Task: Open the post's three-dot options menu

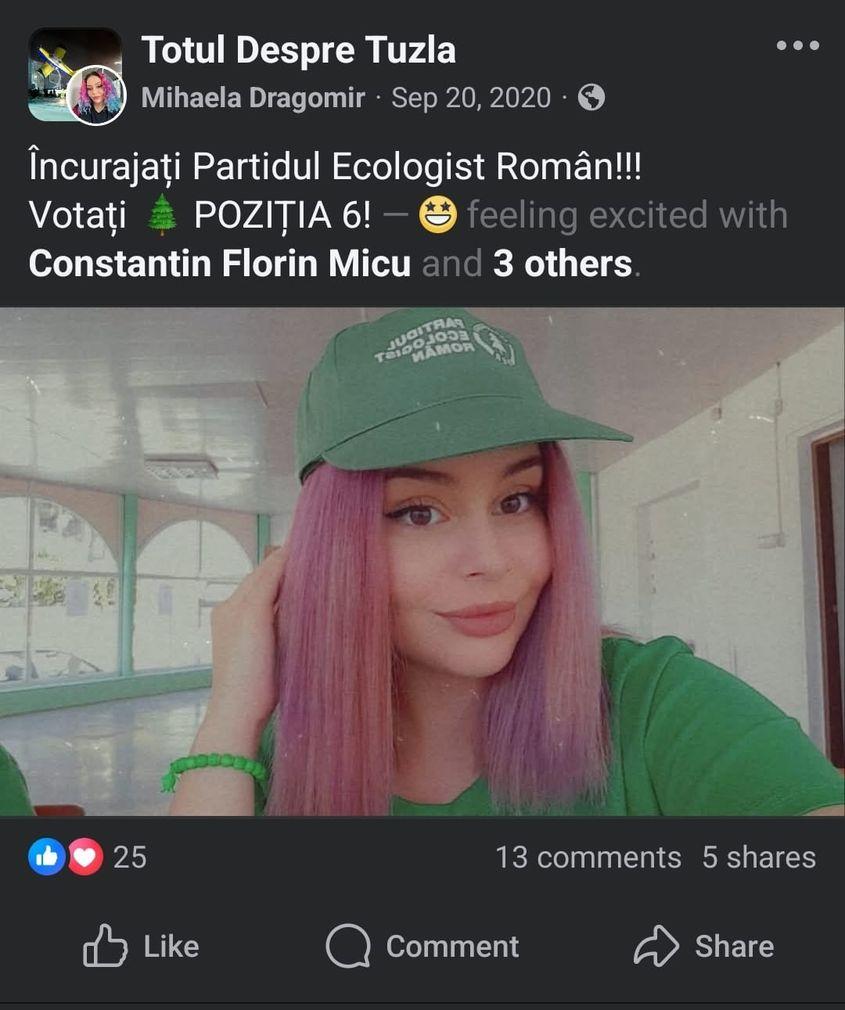Action: (x=797, y=46)
